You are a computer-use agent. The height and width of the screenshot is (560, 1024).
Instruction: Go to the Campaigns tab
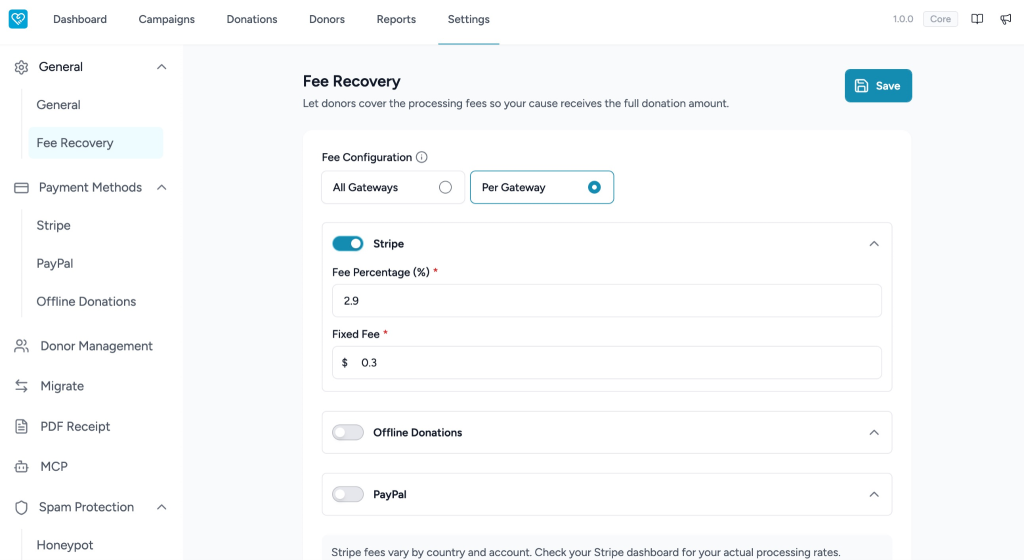[x=167, y=20]
